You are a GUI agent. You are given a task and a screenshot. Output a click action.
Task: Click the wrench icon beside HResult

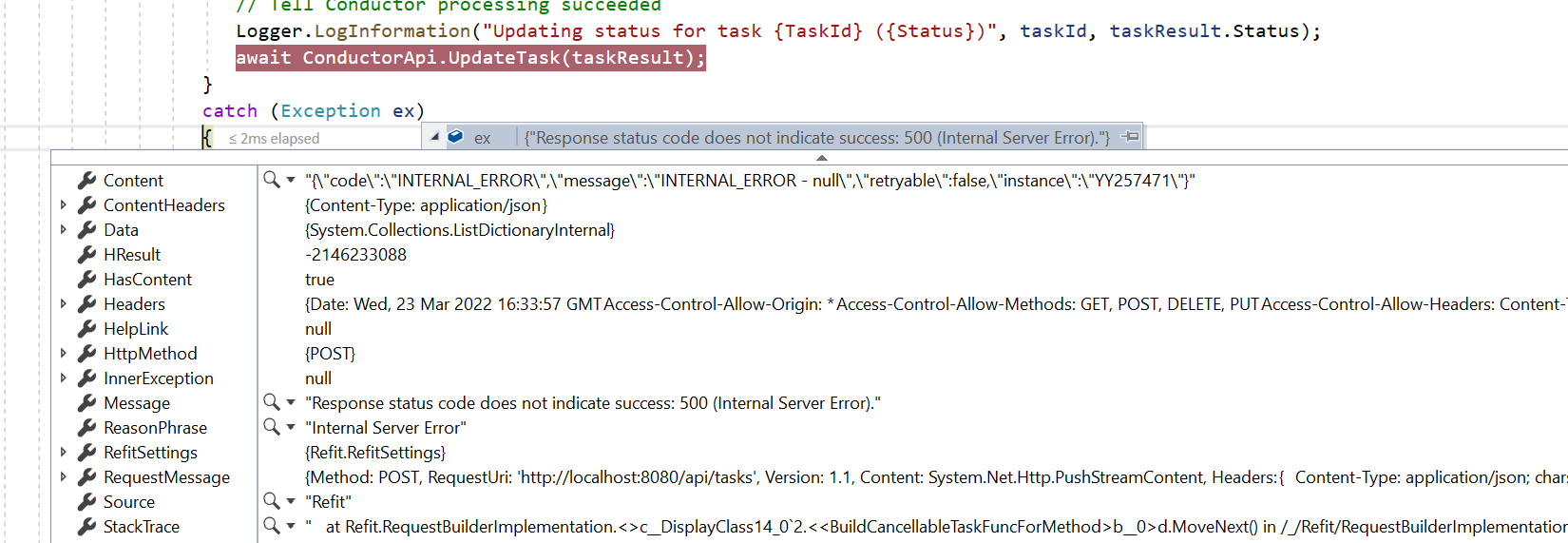pyautogui.click(x=87, y=254)
